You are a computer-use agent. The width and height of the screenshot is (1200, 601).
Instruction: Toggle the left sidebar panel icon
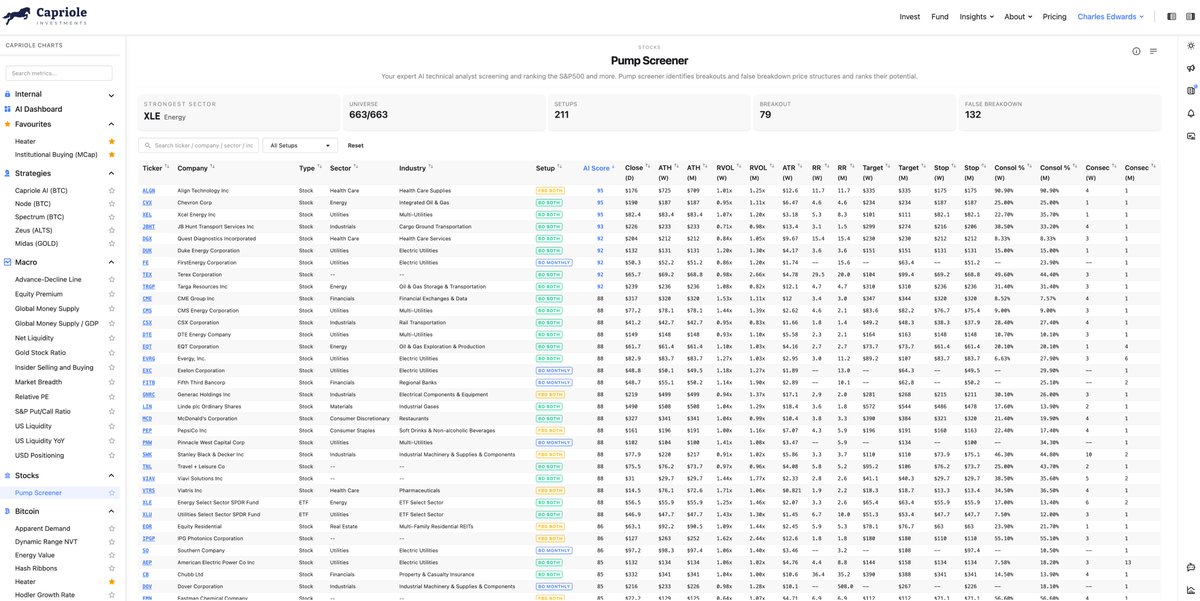(1172, 17)
